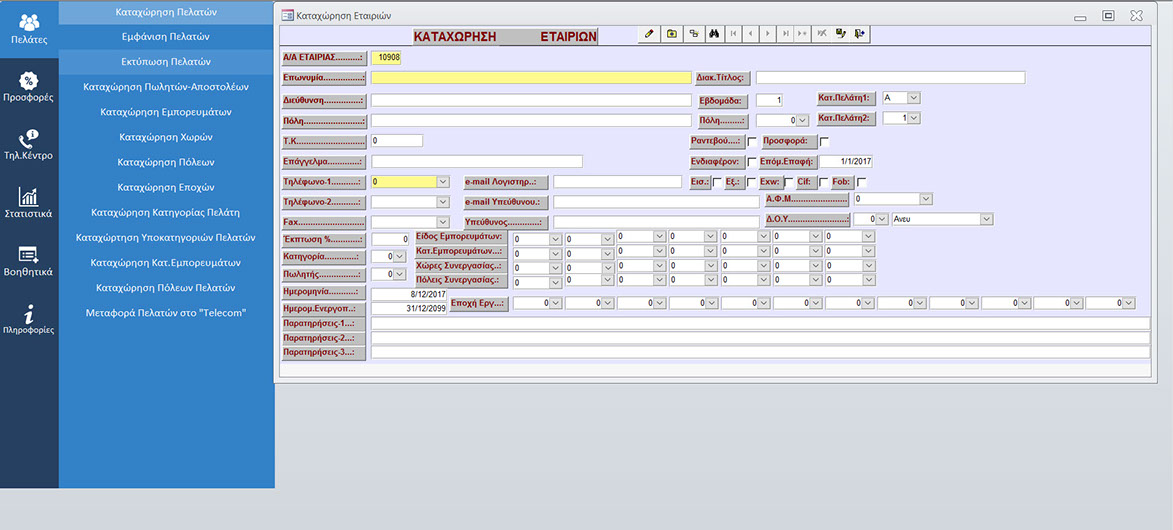Viewport: 1173px width, 530px height.
Task: Click the Παρατηρήσεις-1 text field
Action: click(760, 323)
